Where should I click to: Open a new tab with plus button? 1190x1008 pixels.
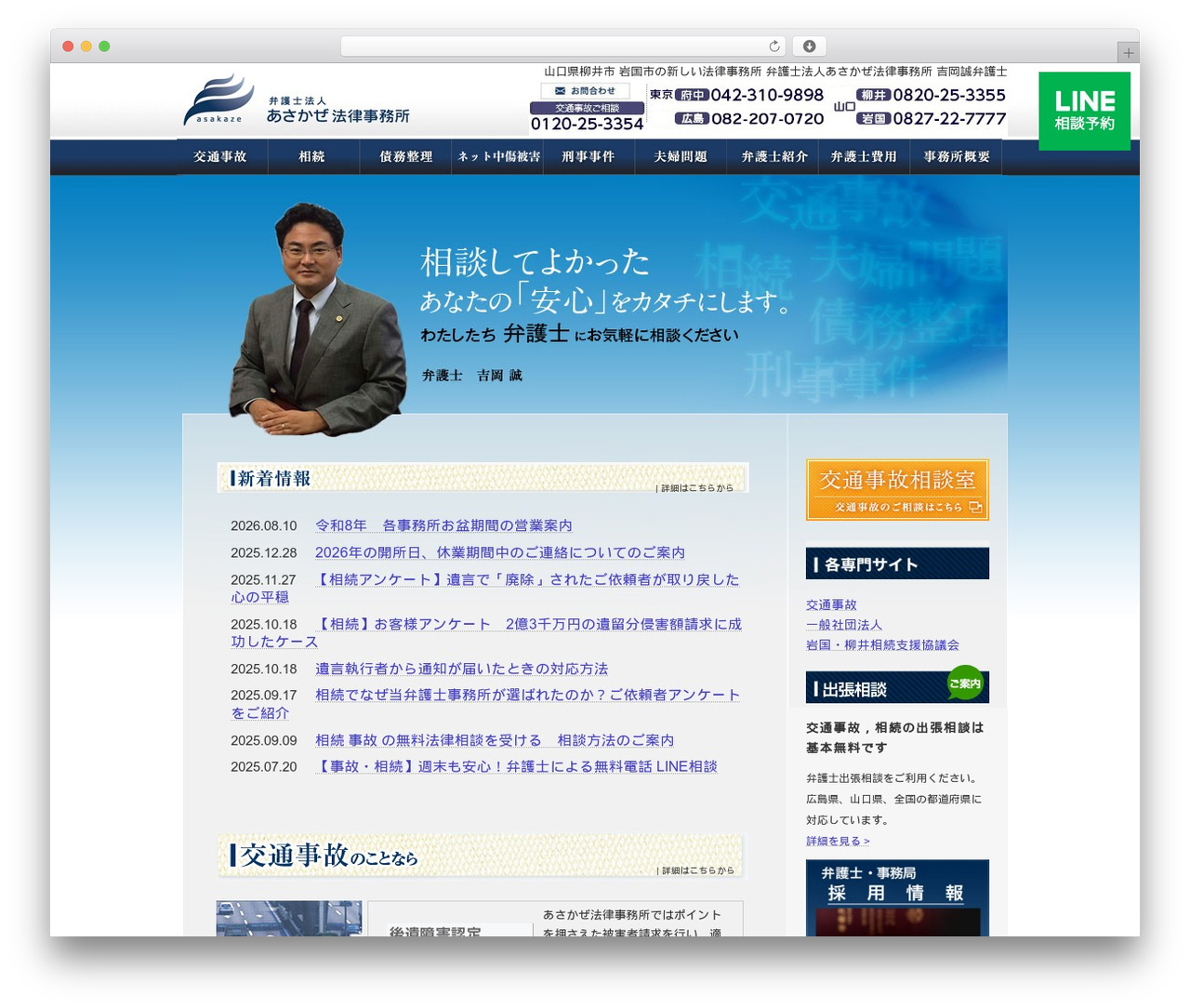(x=1129, y=53)
